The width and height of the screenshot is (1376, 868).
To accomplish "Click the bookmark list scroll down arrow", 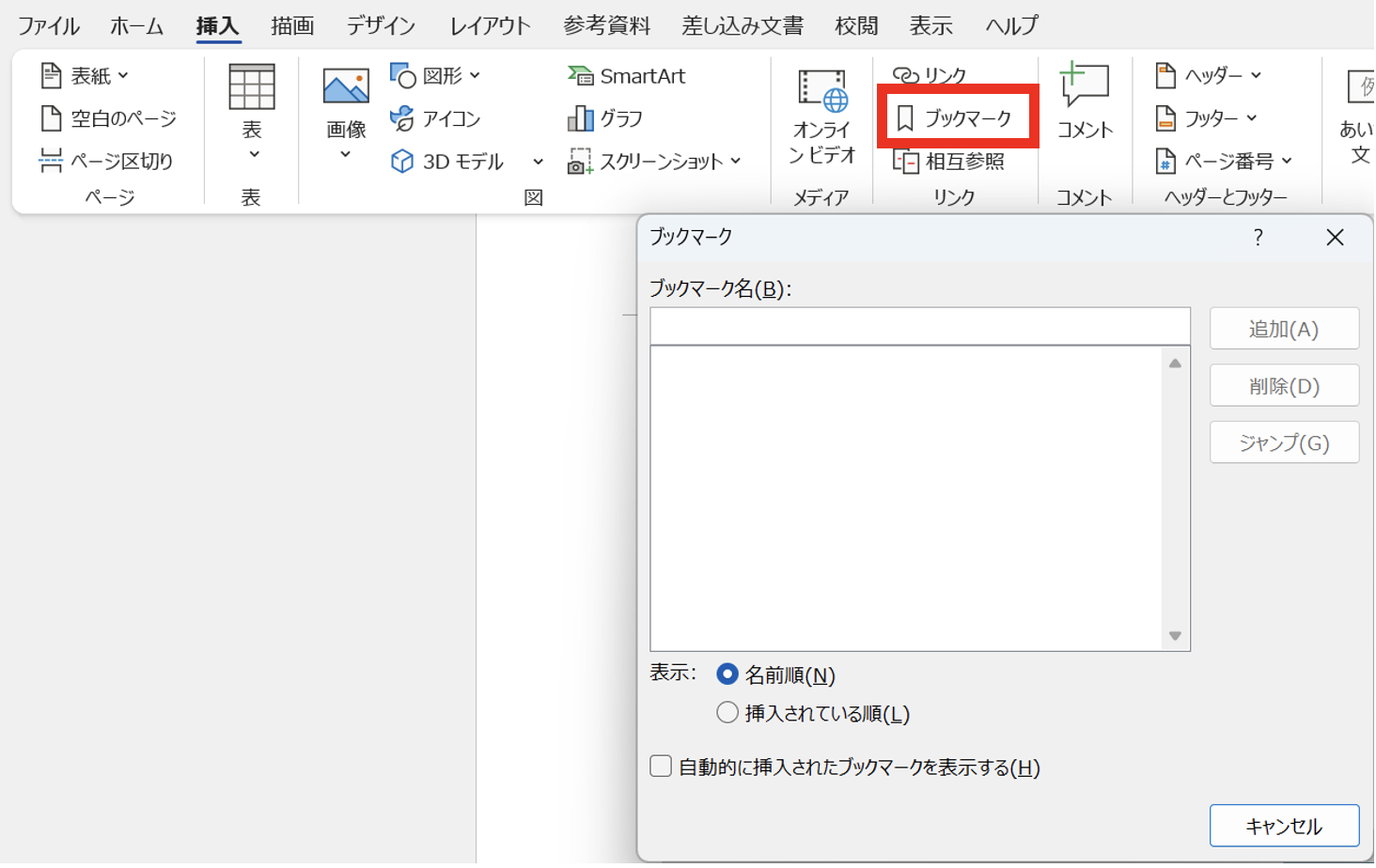I will coord(1175,636).
